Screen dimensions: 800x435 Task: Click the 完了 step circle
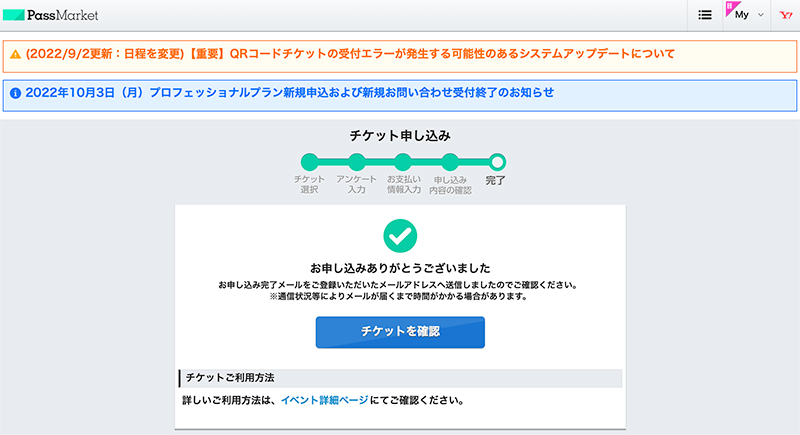pyautogui.click(x=497, y=162)
